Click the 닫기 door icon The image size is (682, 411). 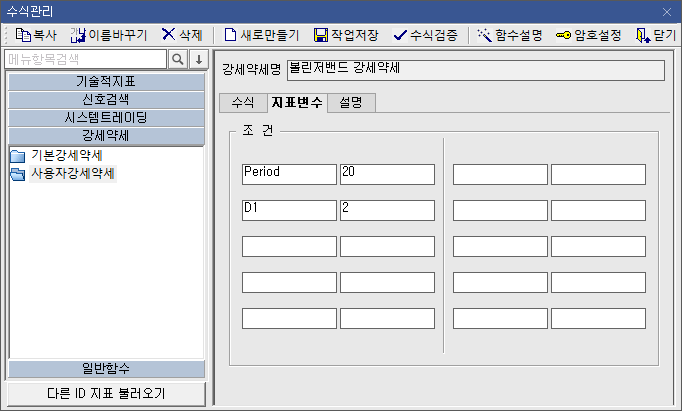[x=643, y=35]
